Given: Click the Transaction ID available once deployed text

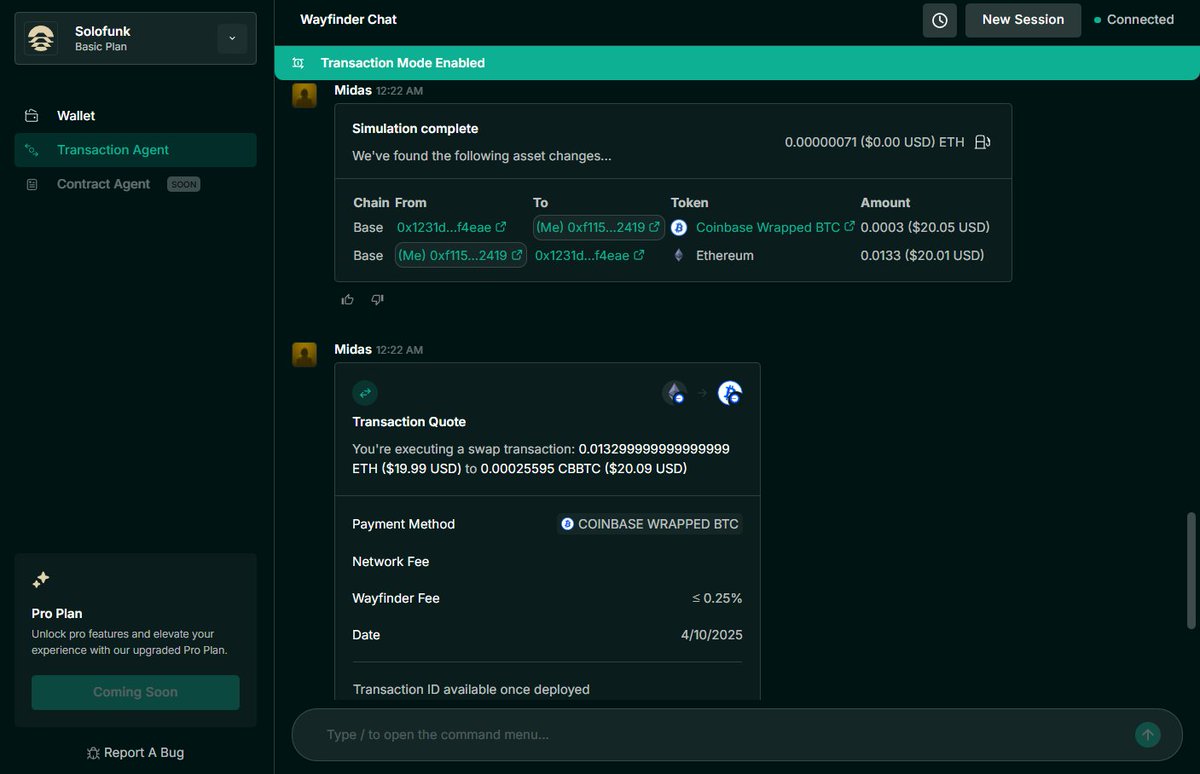Looking at the screenshot, I should (x=471, y=689).
